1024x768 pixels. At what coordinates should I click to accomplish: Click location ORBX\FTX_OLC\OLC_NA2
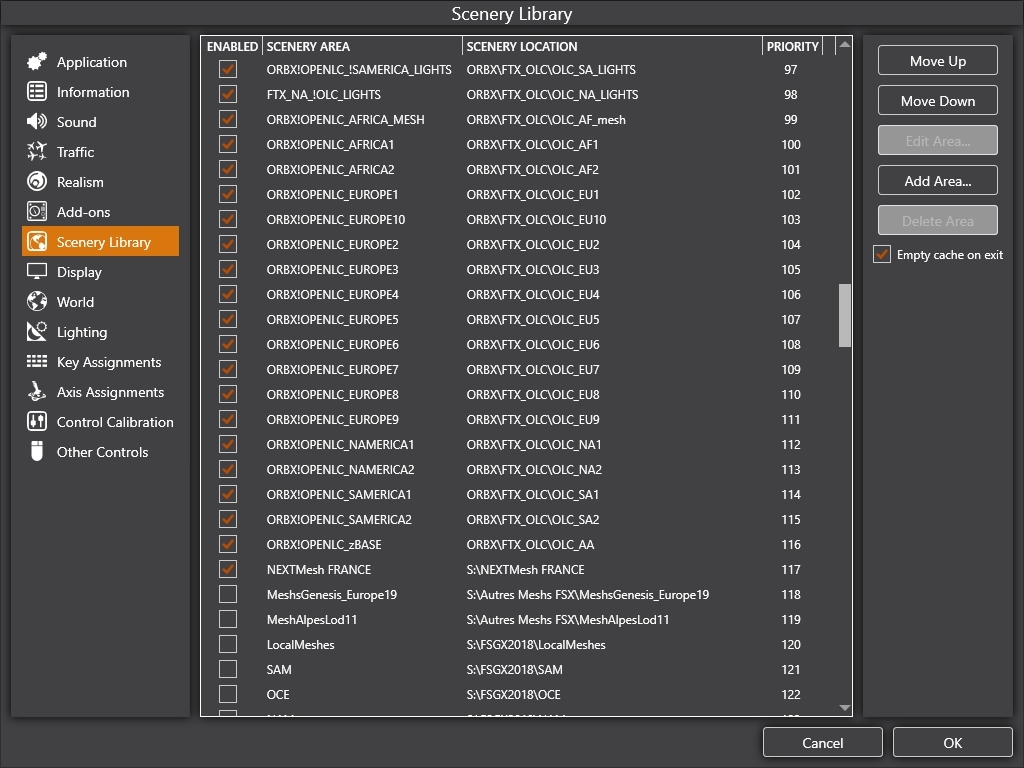tap(534, 470)
